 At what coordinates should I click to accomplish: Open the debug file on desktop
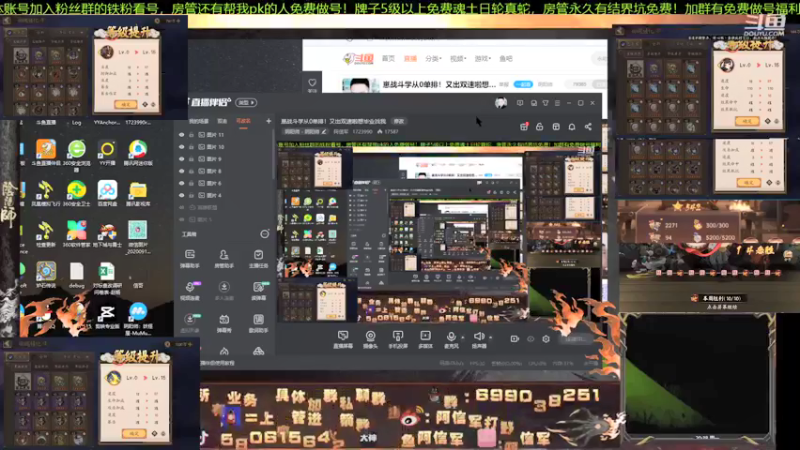click(x=77, y=276)
